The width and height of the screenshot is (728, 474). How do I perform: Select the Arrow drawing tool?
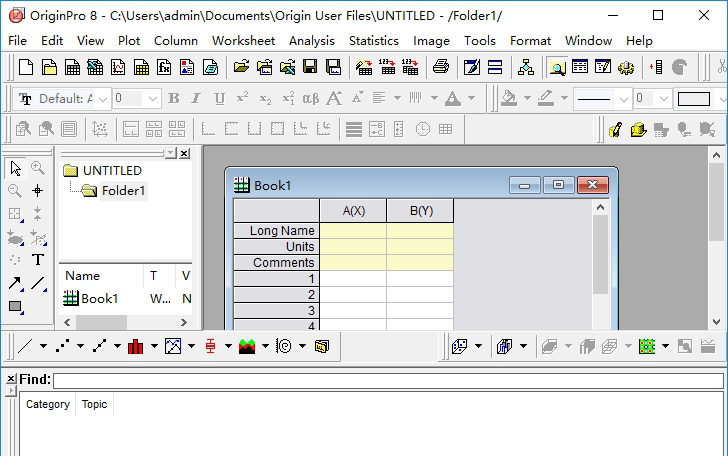[15, 283]
